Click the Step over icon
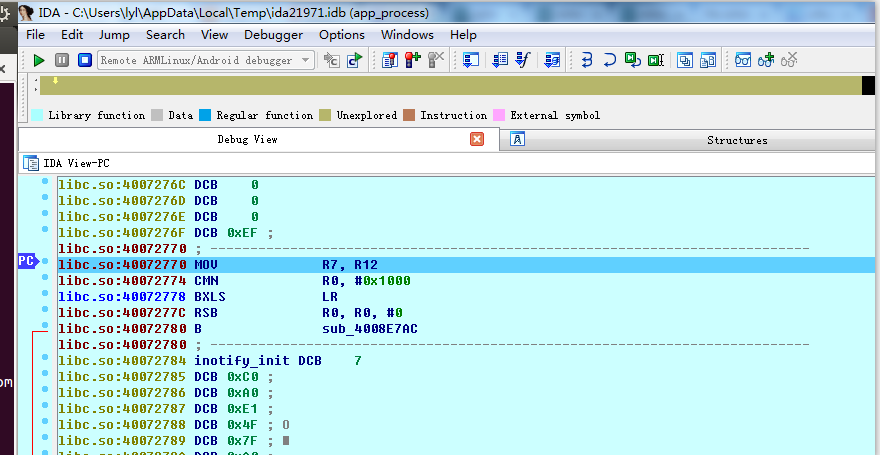Viewport: 880px width, 455px height. (x=610, y=60)
